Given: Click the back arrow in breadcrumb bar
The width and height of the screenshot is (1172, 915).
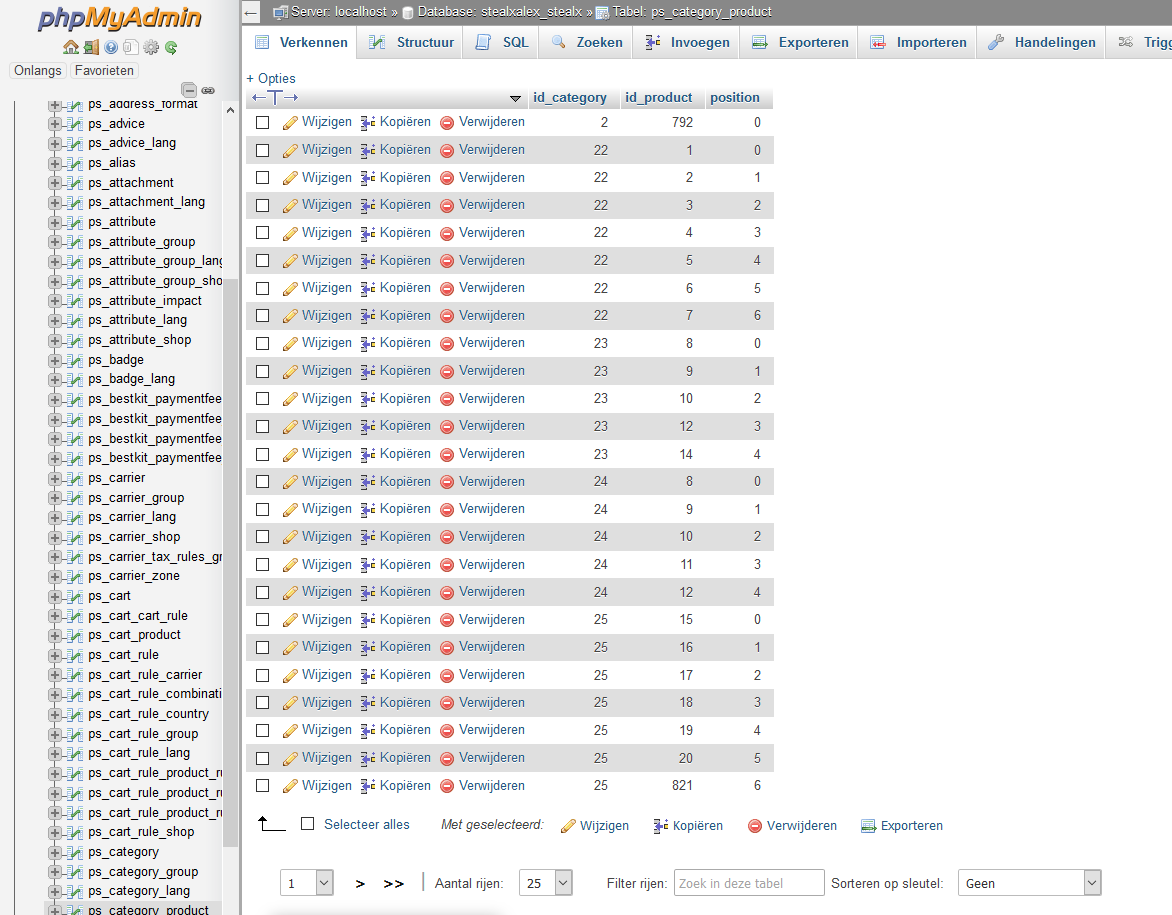Looking at the screenshot, I should tap(251, 12).
